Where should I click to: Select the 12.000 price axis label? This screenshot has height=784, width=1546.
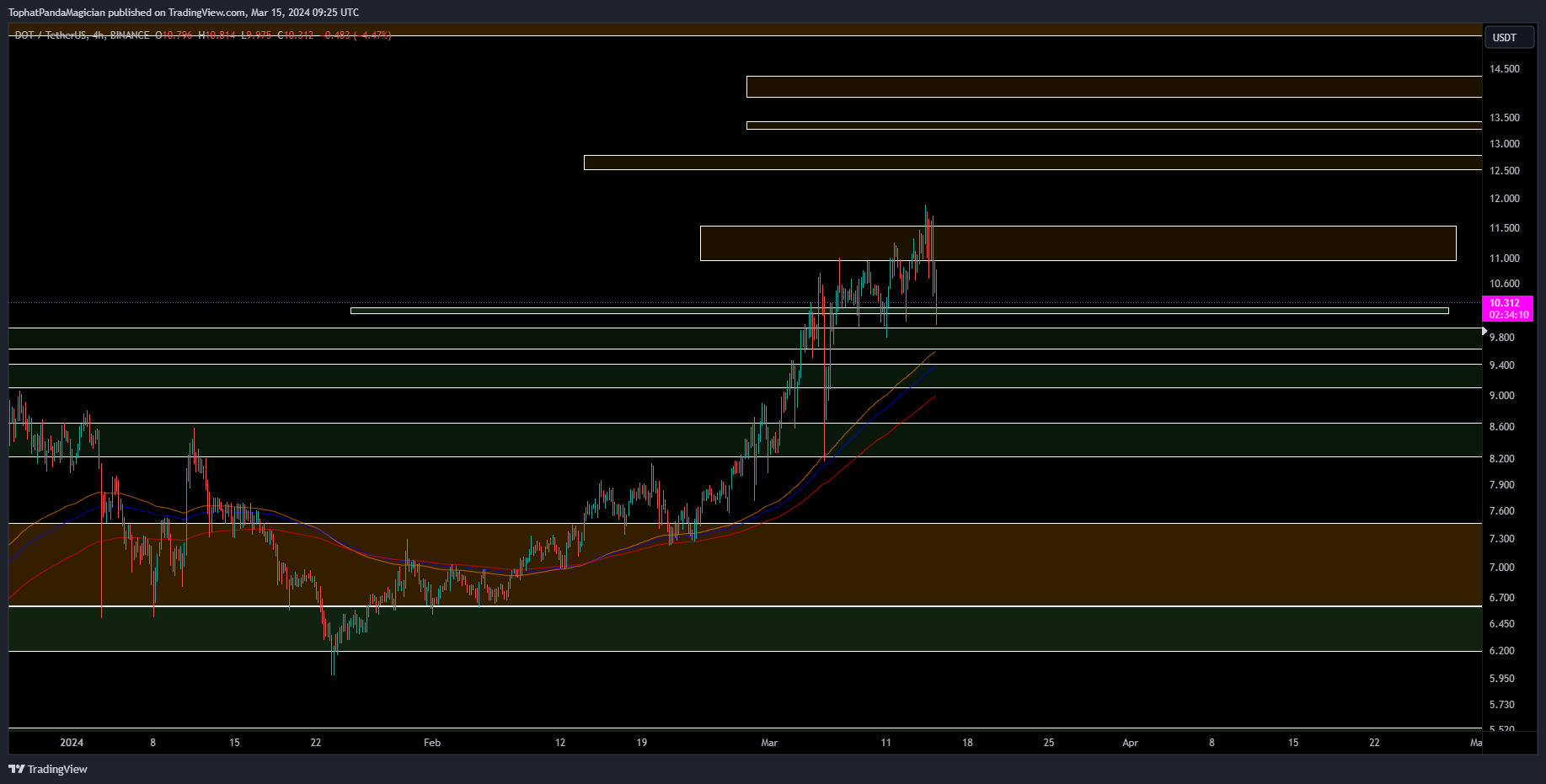pos(1505,199)
